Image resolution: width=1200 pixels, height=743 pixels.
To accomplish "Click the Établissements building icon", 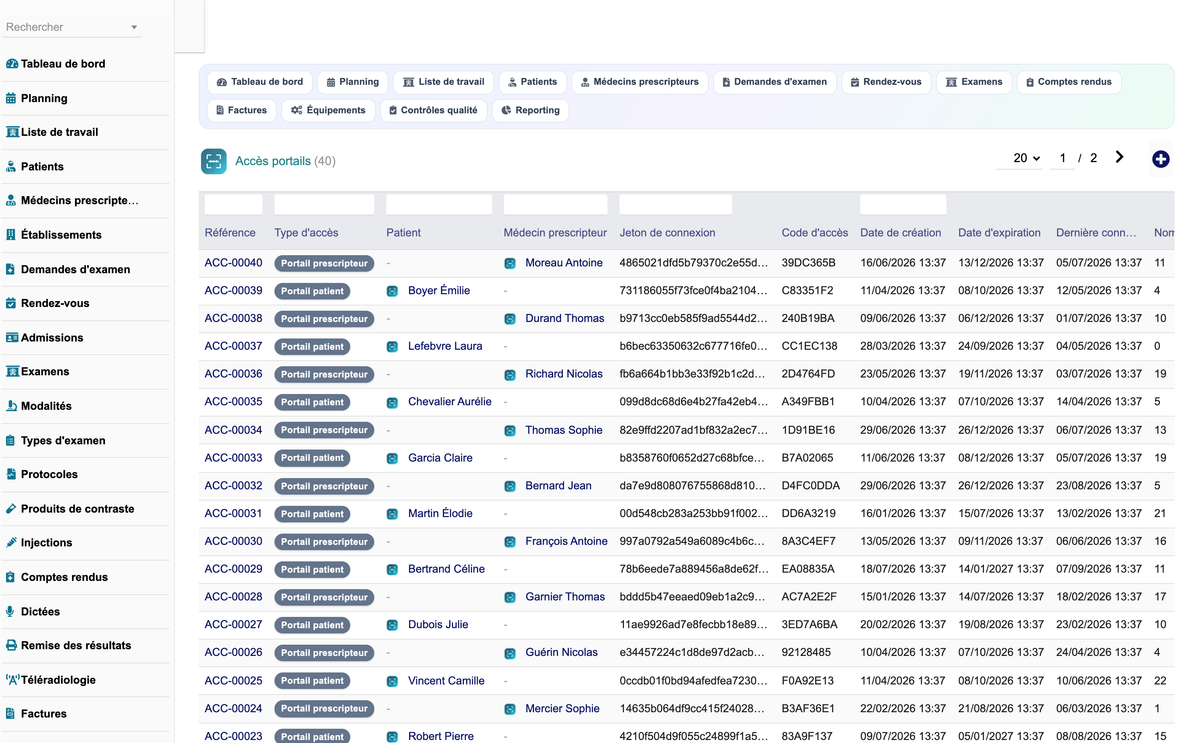I will 11,235.
